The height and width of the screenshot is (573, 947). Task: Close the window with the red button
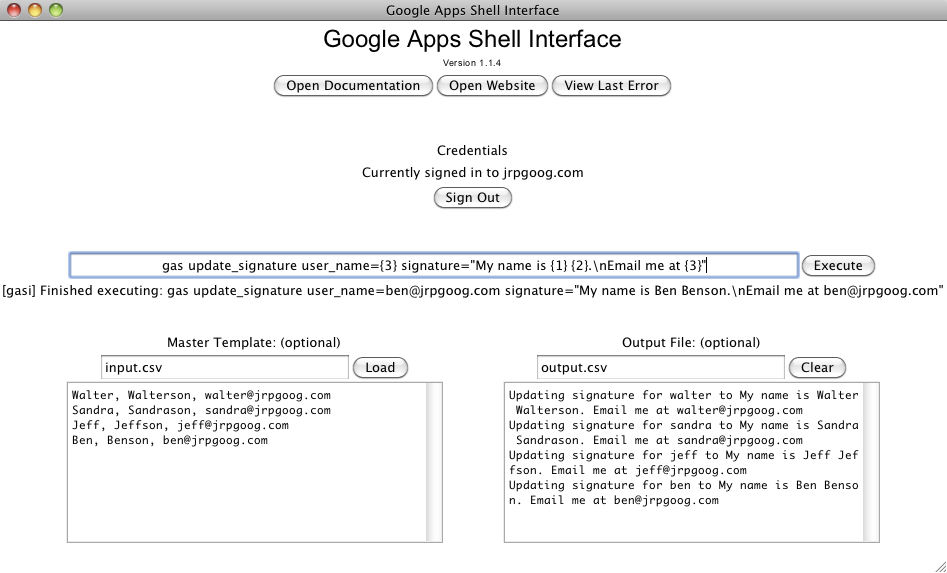click(13, 10)
